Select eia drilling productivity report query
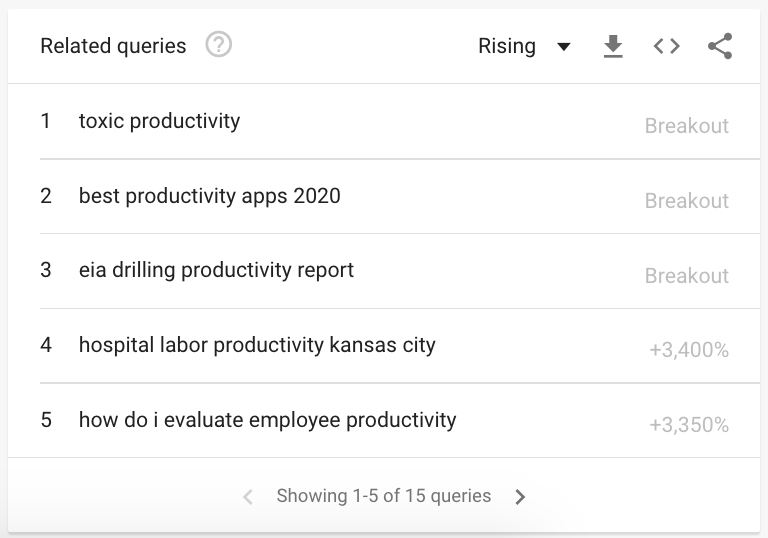This screenshot has width=768, height=538. coord(216,270)
